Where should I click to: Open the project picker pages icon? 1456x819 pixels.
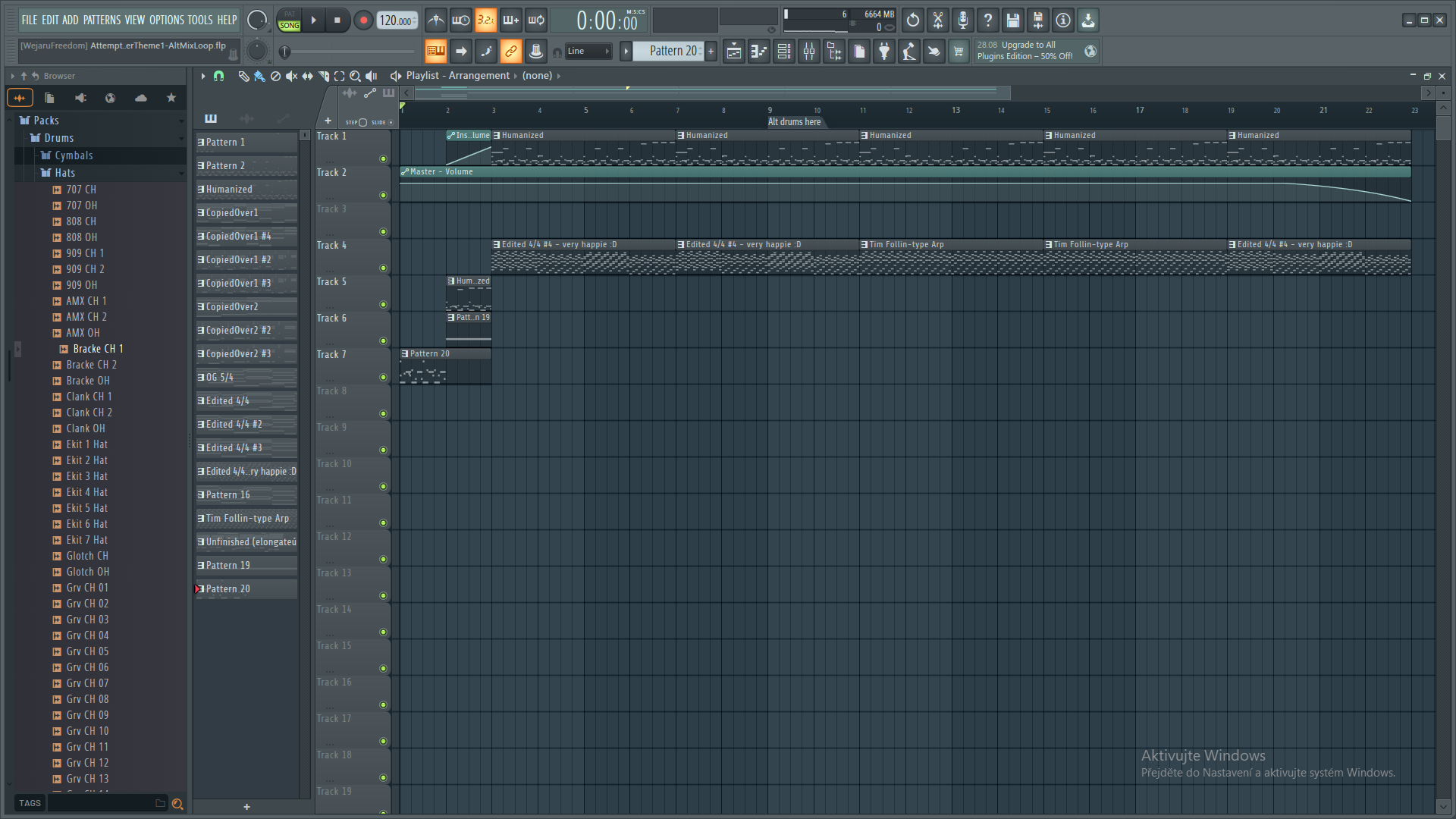(859, 52)
